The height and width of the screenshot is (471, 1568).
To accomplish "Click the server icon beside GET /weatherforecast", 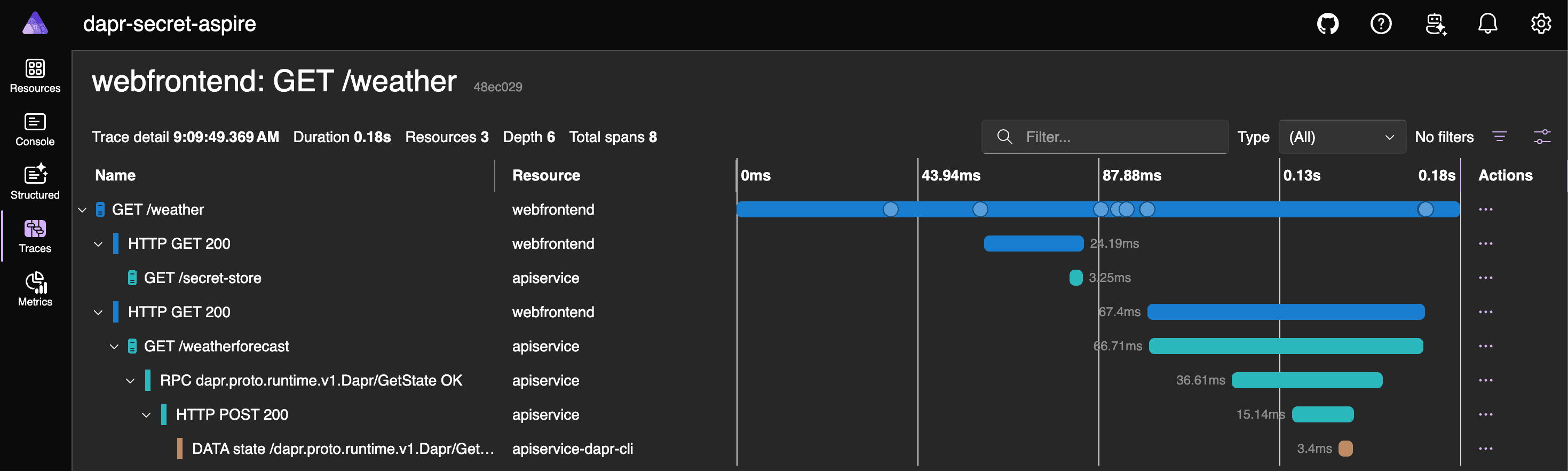I will 132,346.
